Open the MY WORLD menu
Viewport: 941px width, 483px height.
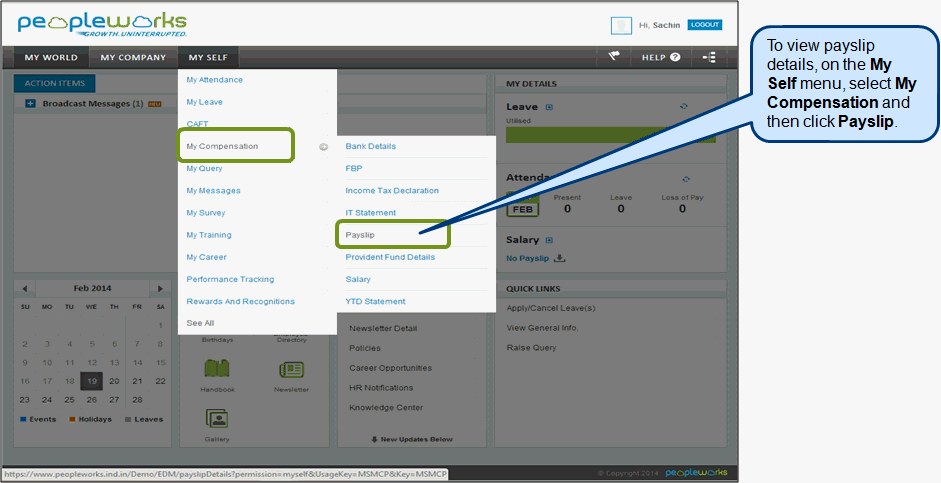tap(51, 58)
